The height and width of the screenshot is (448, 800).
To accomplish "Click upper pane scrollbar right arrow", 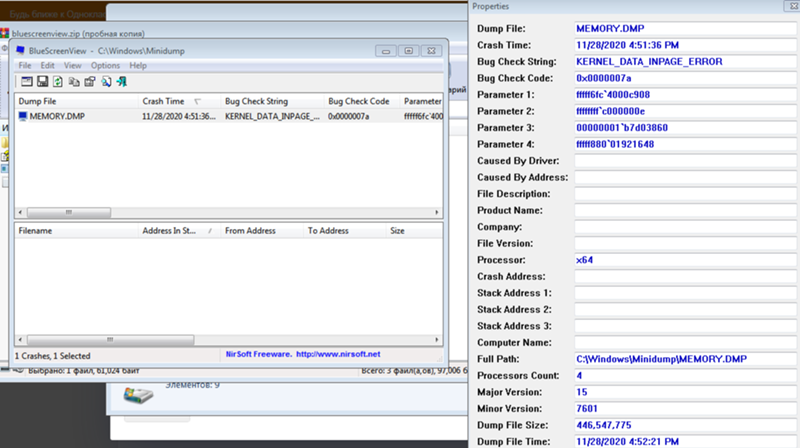I will (437, 212).
